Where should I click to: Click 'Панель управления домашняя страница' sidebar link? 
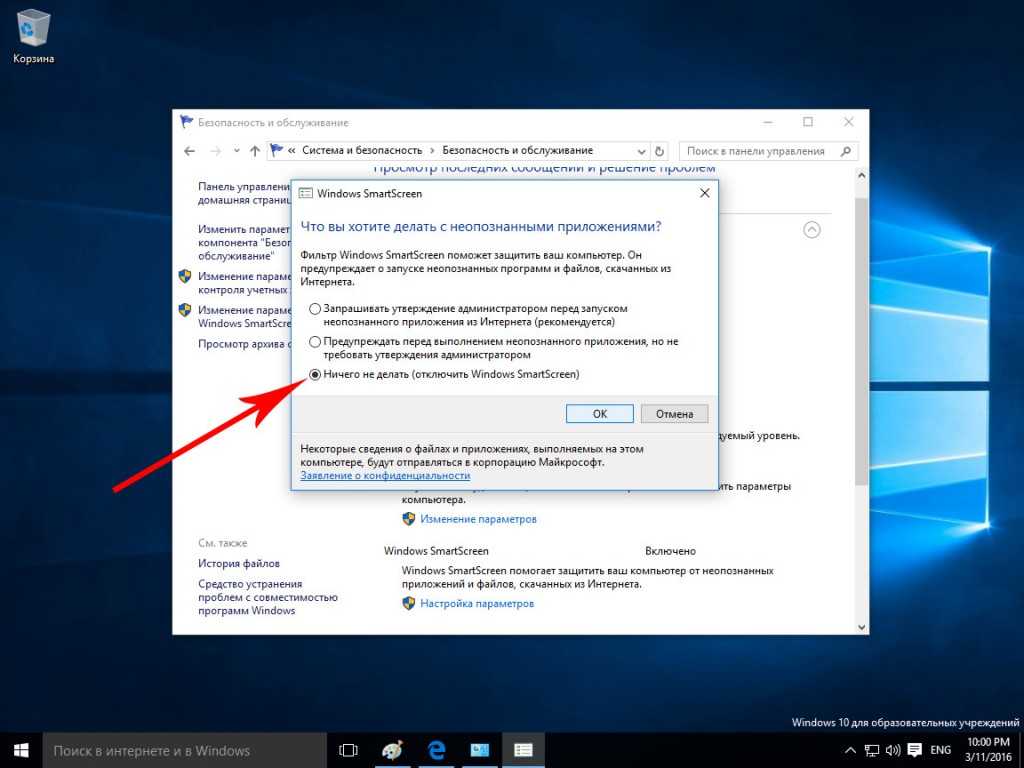[x=244, y=193]
